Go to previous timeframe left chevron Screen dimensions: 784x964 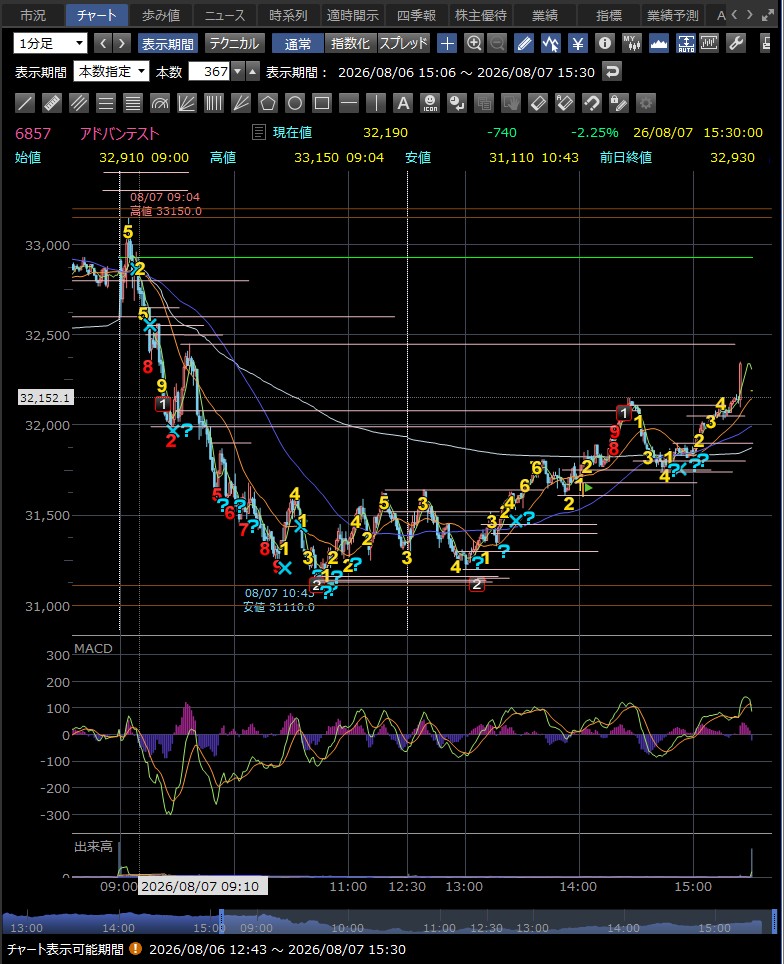(103, 44)
